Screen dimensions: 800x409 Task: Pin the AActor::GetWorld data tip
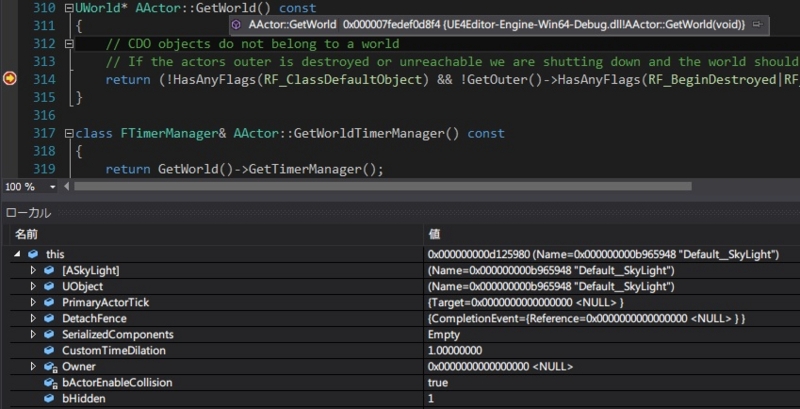tap(758, 24)
